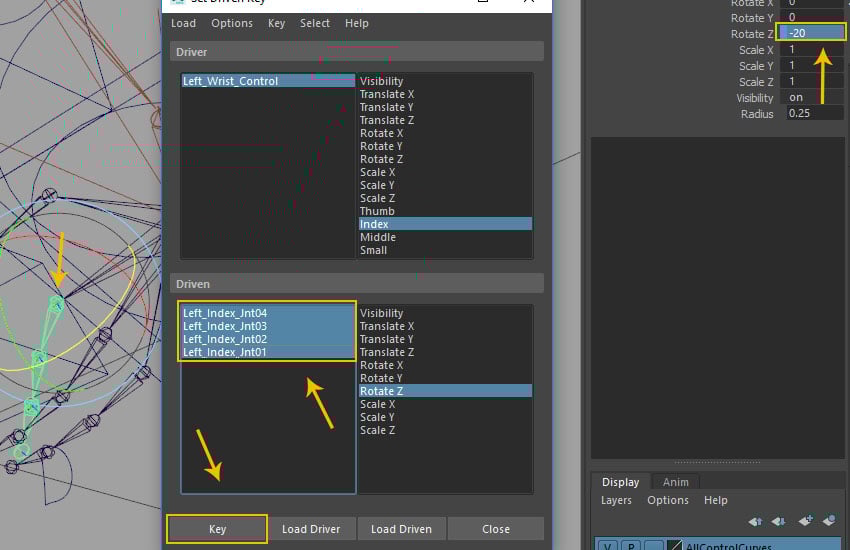Click Scale Y value field in Channel Box
The width and height of the screenshot is (850, 550).
click(812, 65)
